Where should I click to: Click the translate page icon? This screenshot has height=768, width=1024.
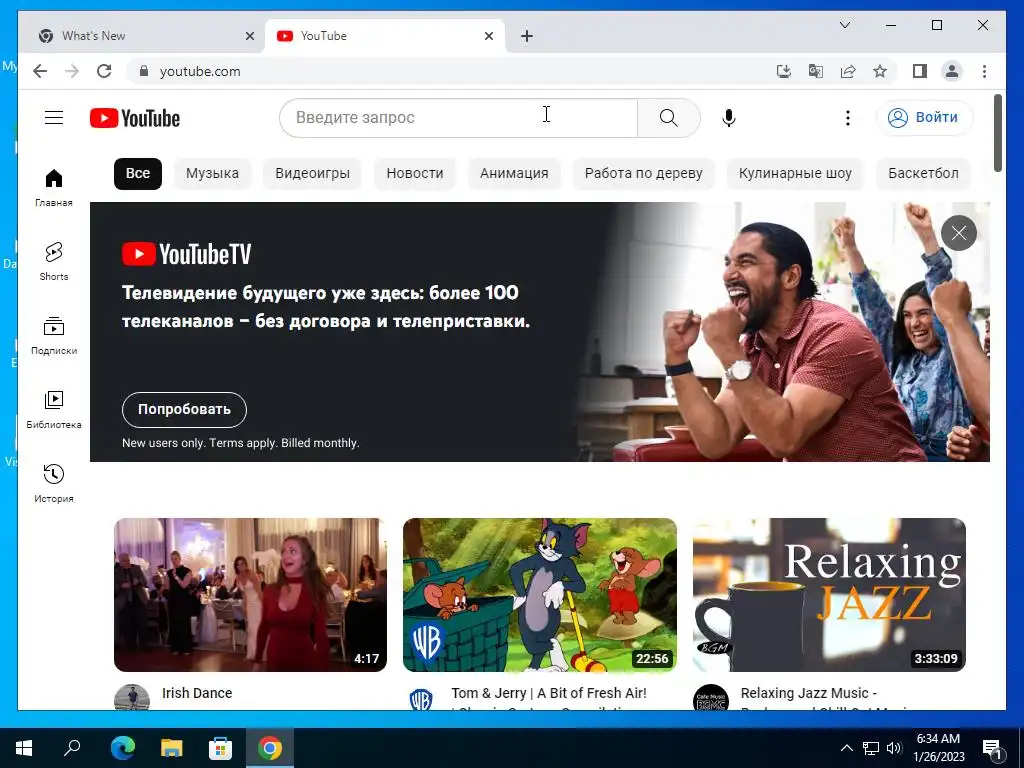pos(816,71)
